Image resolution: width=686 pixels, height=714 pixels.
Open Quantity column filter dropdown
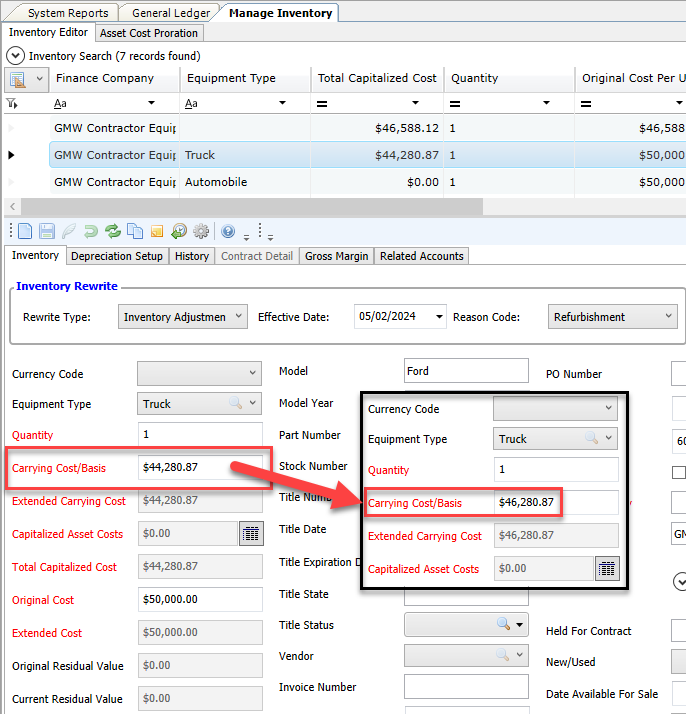(546, 103)
